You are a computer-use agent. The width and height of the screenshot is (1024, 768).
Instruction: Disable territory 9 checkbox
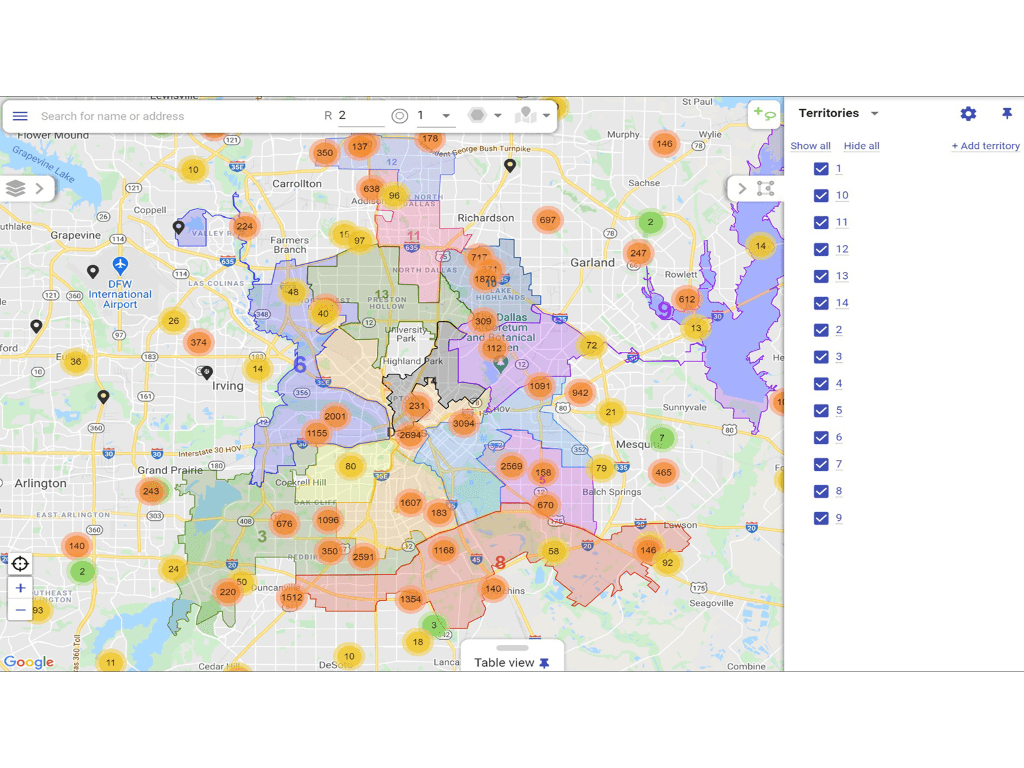point(821,518)
